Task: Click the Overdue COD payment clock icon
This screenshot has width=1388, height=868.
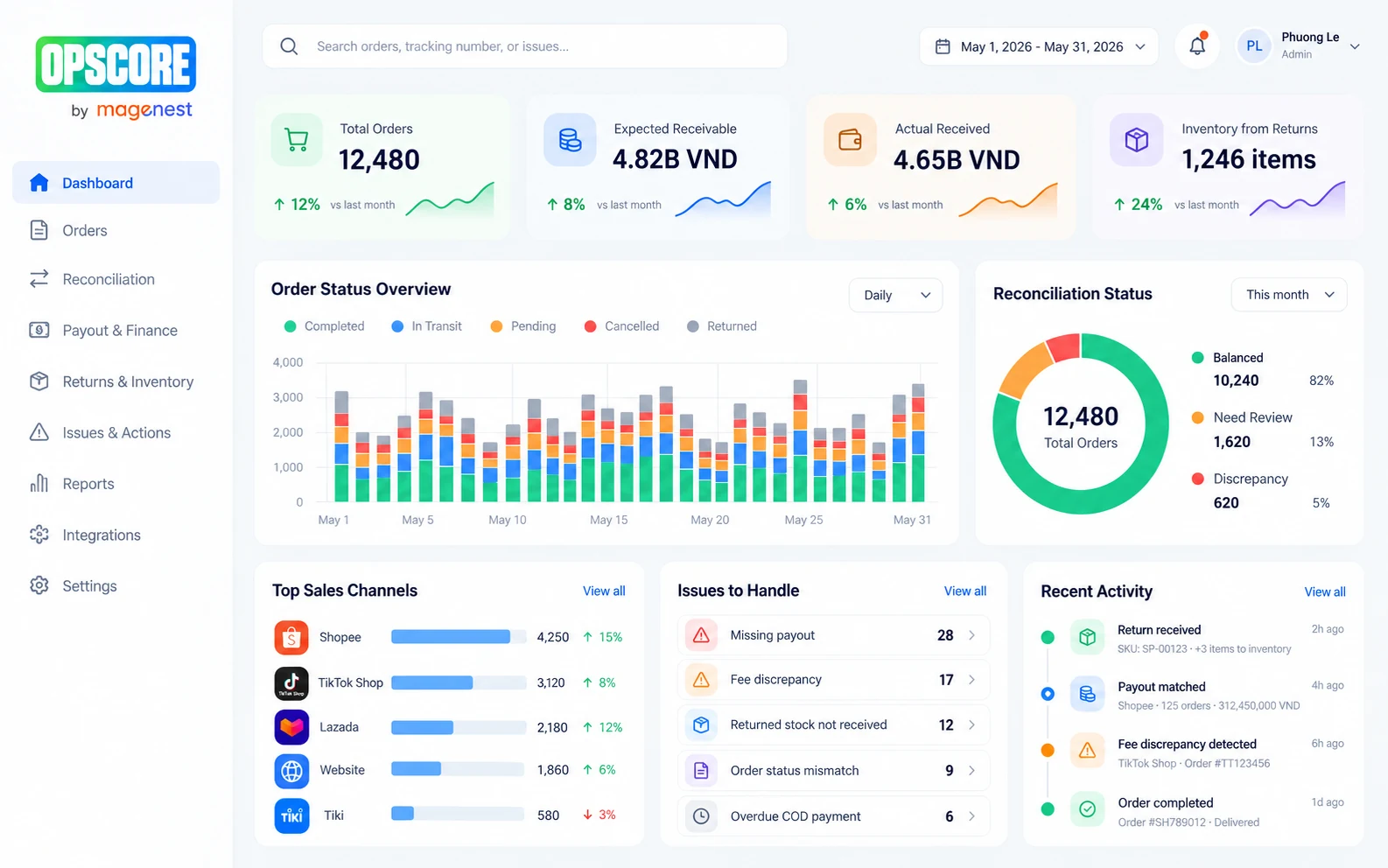Action: coord(701,816)
